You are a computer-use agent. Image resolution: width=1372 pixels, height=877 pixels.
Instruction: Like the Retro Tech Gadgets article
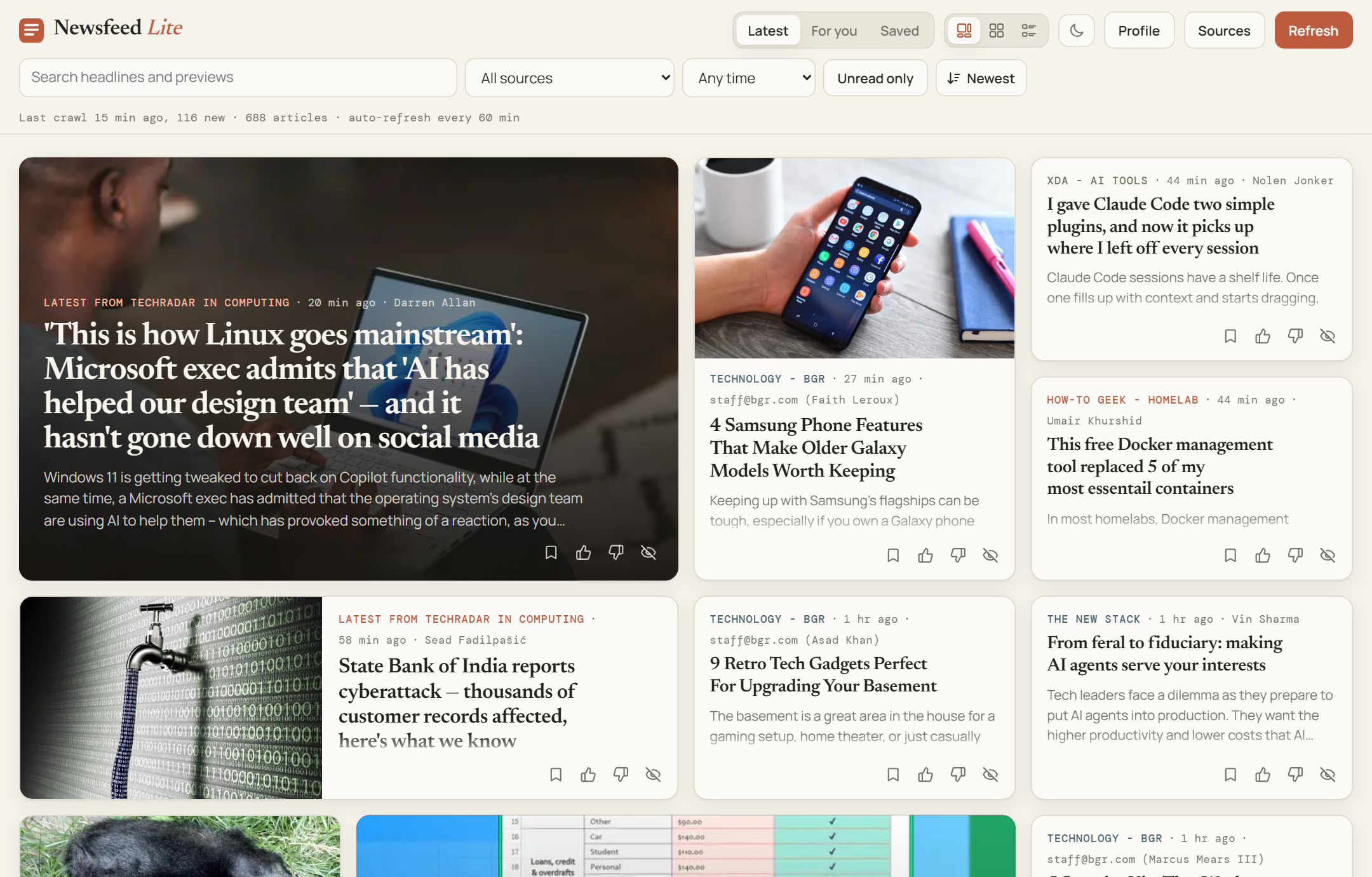pyautogui.click(x=925, y=775)
